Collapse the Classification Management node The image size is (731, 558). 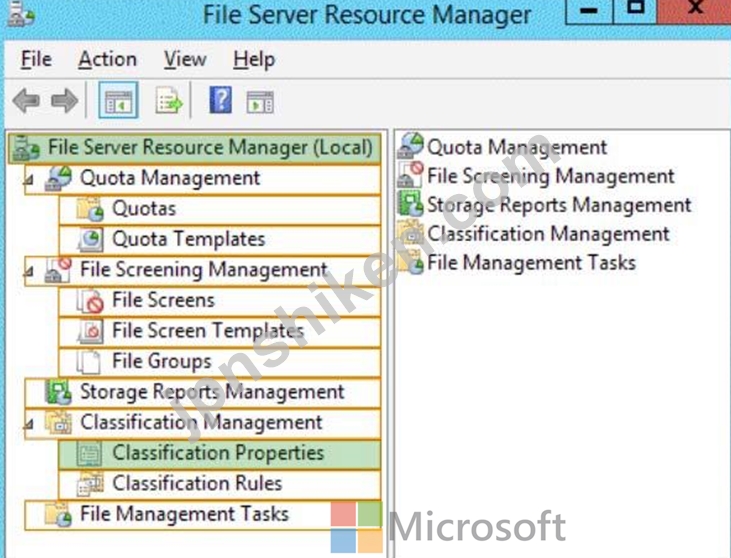coord(29,424)
